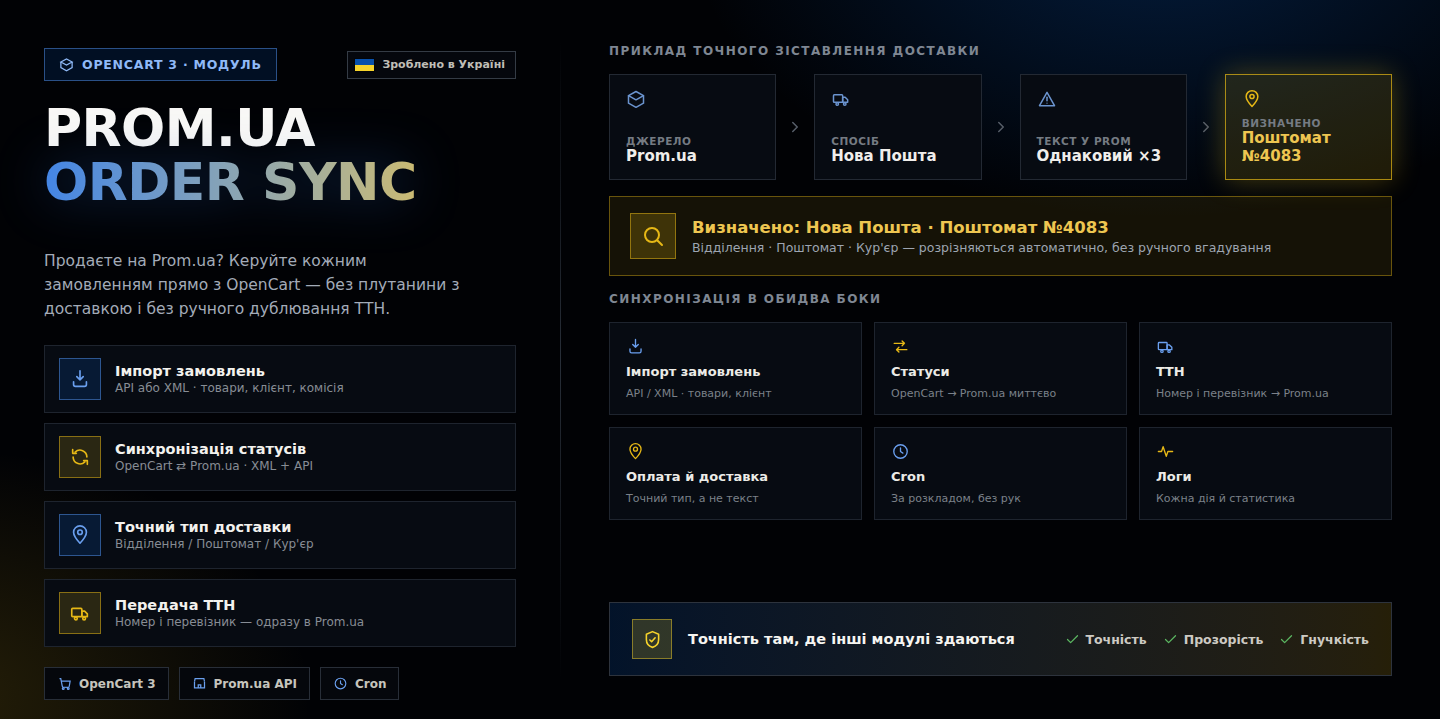Click the ORDER SYNC gradient heading
Screen dimensions: 1440x719
[230, 182]
